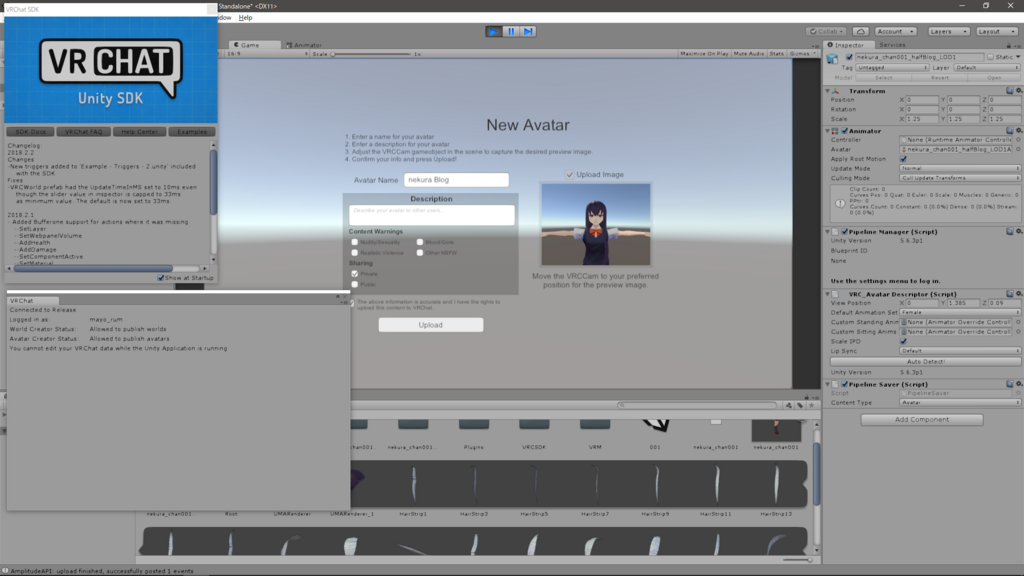Open the Tag dropdown (Untagged)
The width and height of the screenshot is (1024, 576).
tap(892, 67)
